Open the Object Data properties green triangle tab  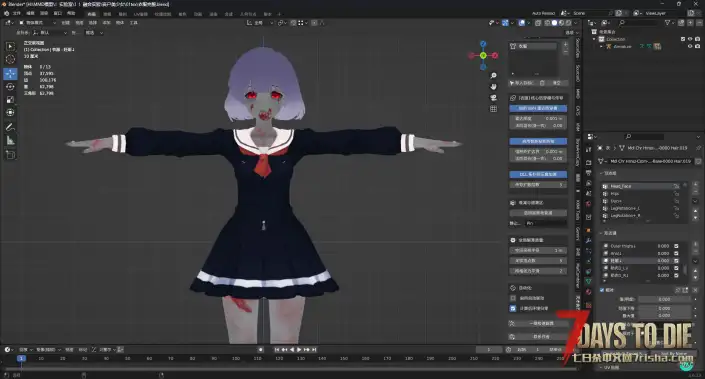589,281
